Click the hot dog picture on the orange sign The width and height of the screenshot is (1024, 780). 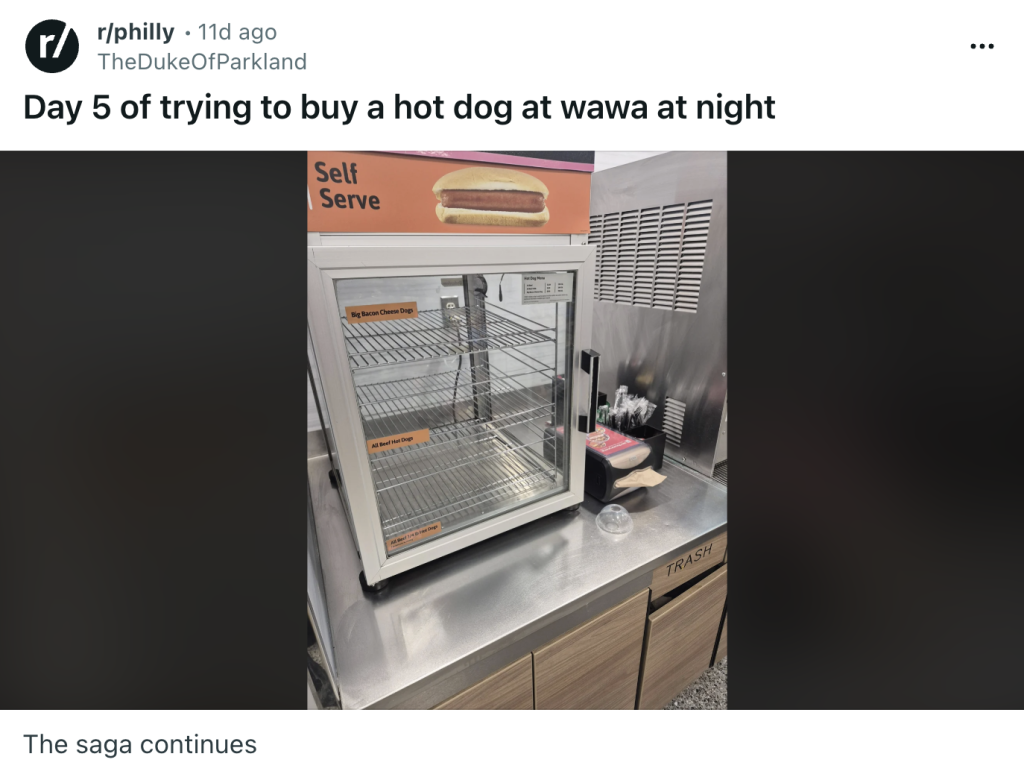(x=491, y=197)
